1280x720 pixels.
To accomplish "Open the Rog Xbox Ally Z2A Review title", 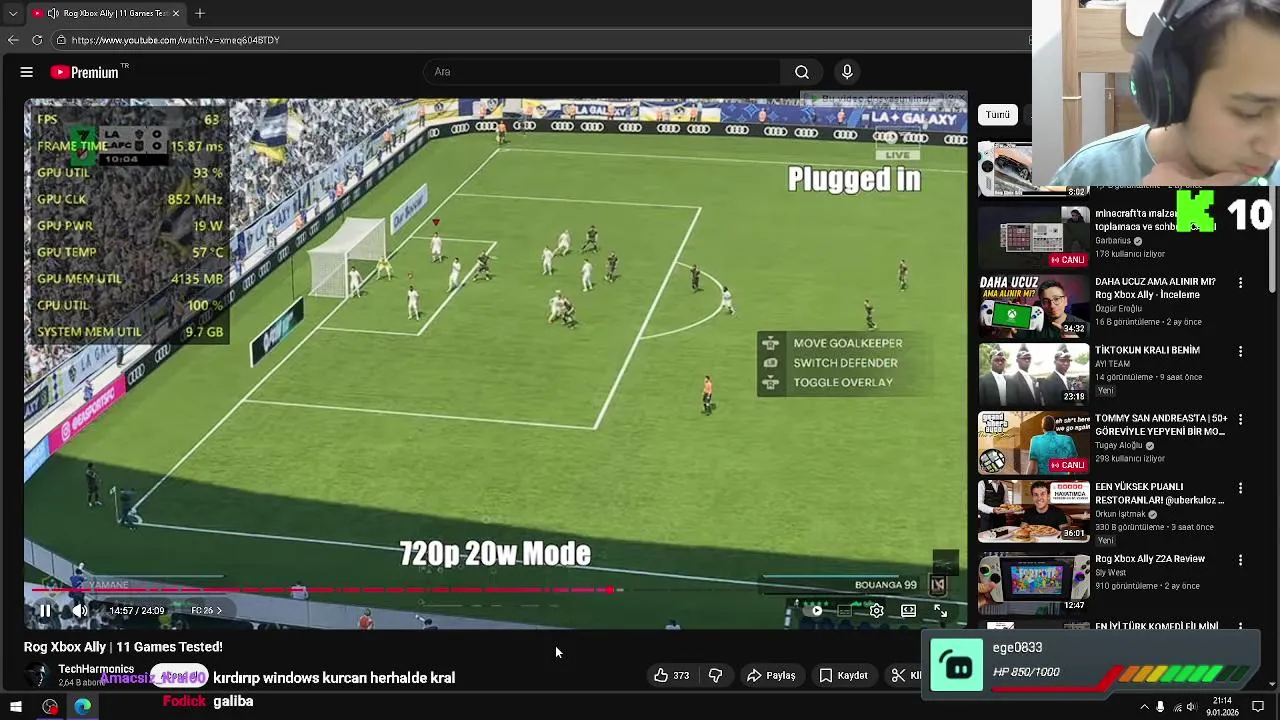I will point(1150,559).
